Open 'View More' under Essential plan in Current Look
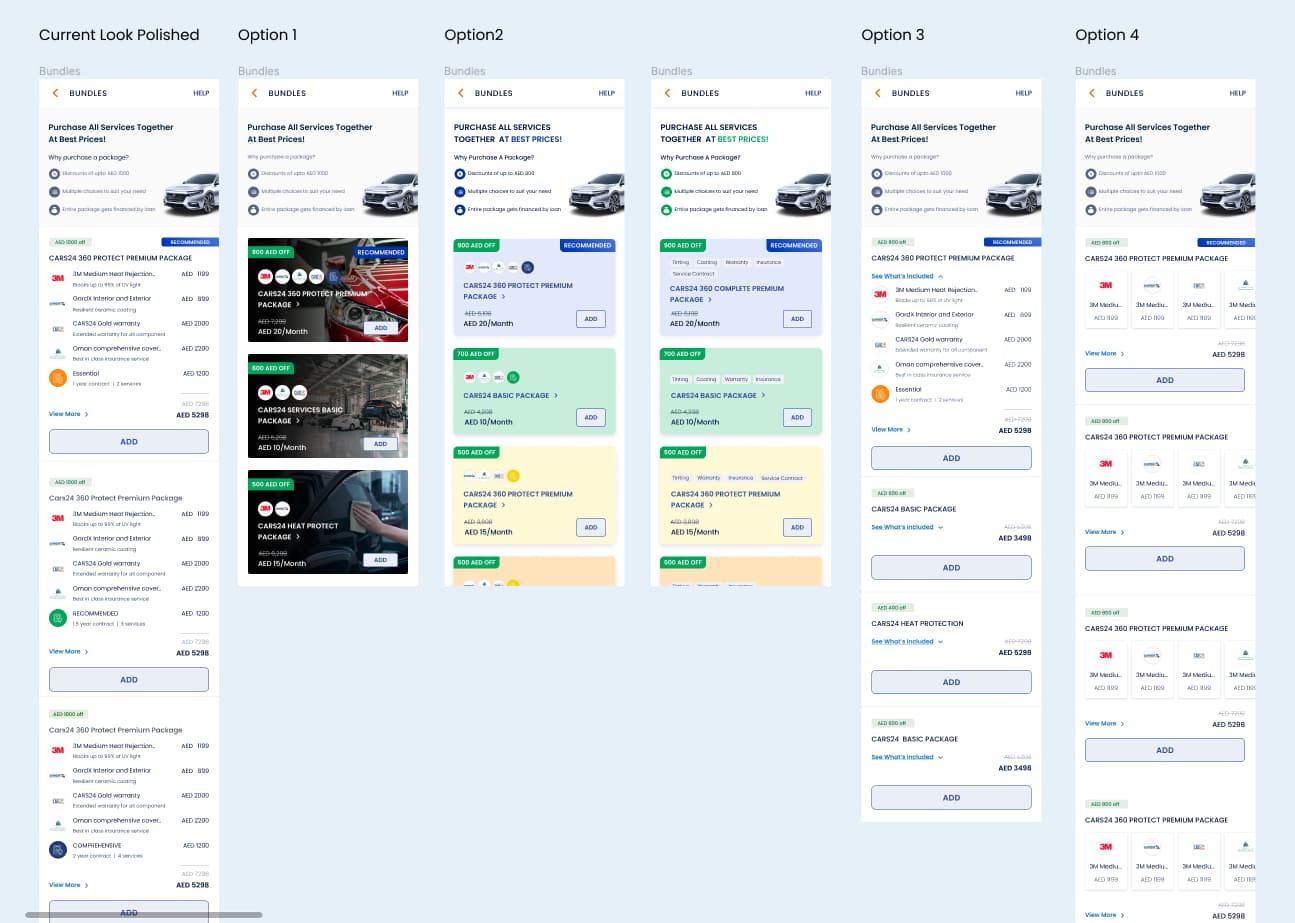1295x923 pixels. (x=68, y=414)
